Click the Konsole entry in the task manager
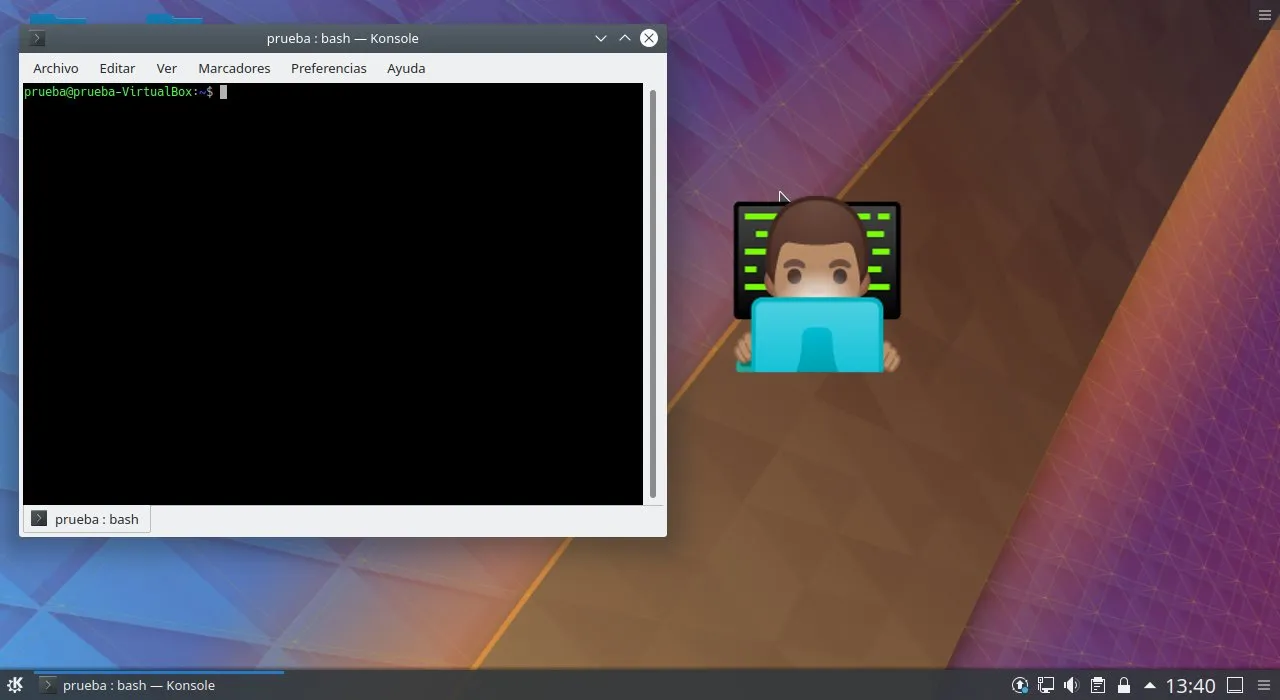The width and height of the screenshot is (1280, 700). pos(159,685)
